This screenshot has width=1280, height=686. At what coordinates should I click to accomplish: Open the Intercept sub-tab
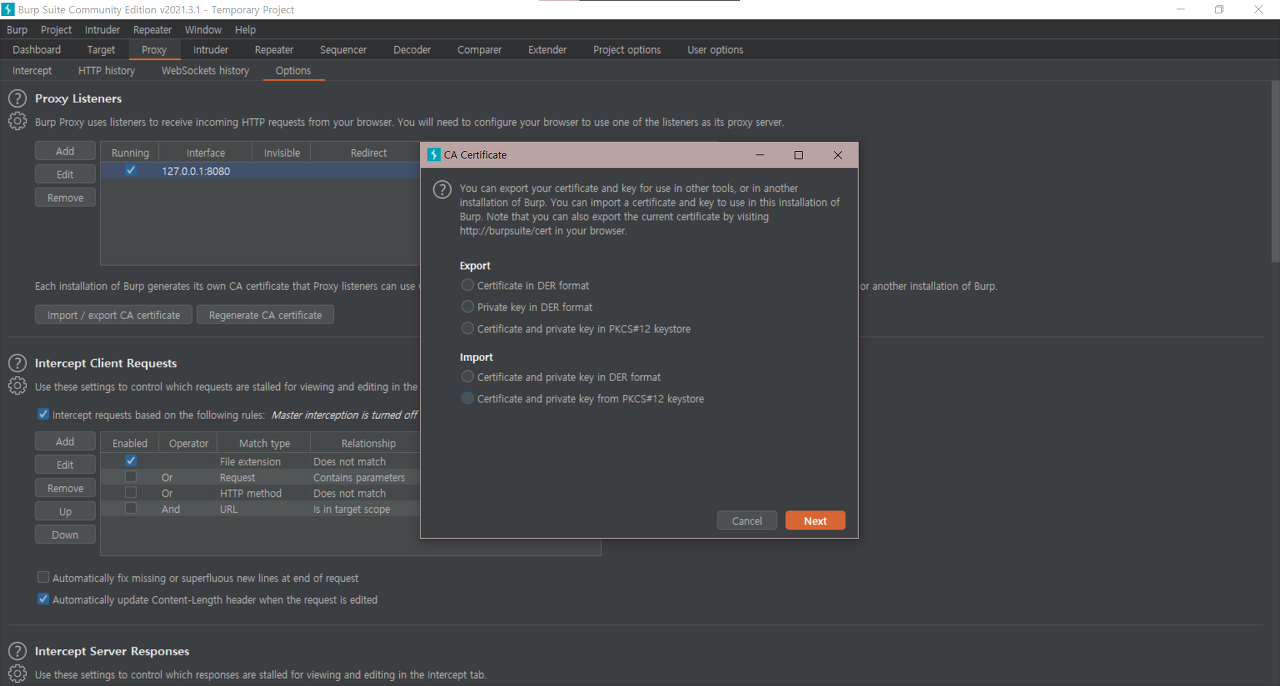point(32,71)
